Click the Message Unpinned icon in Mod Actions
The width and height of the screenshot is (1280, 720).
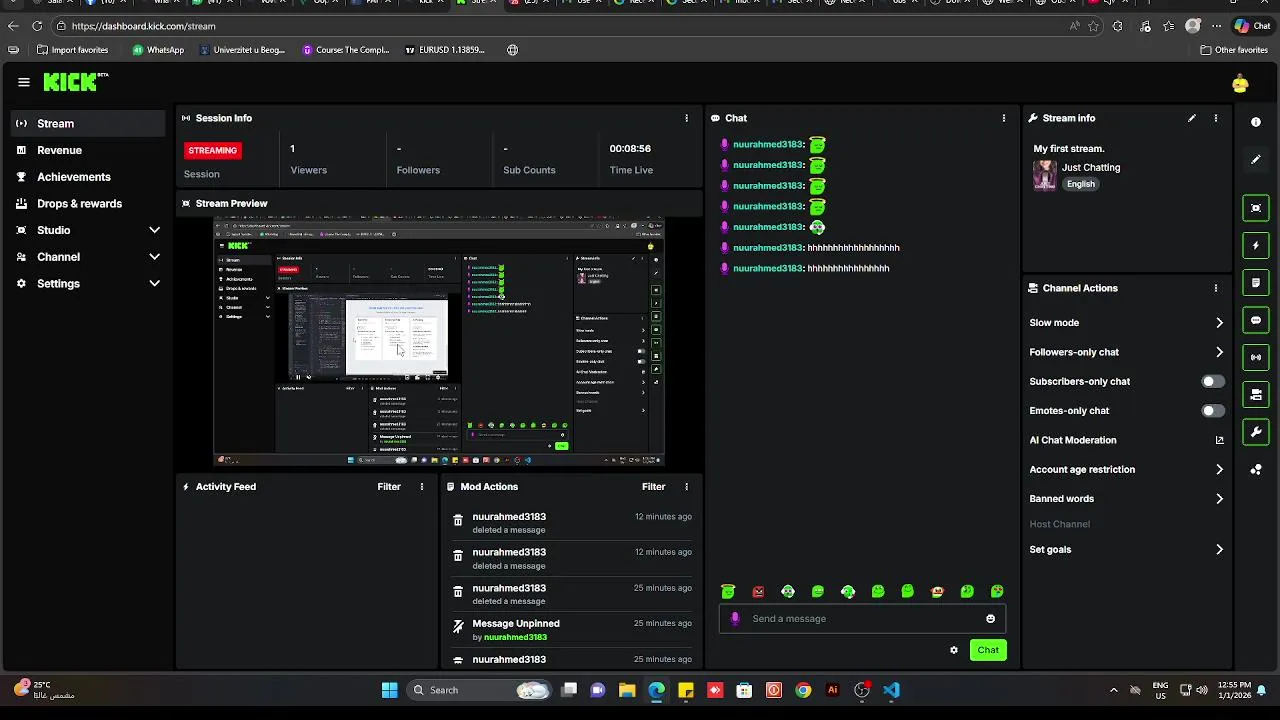(x=458, y=627)
